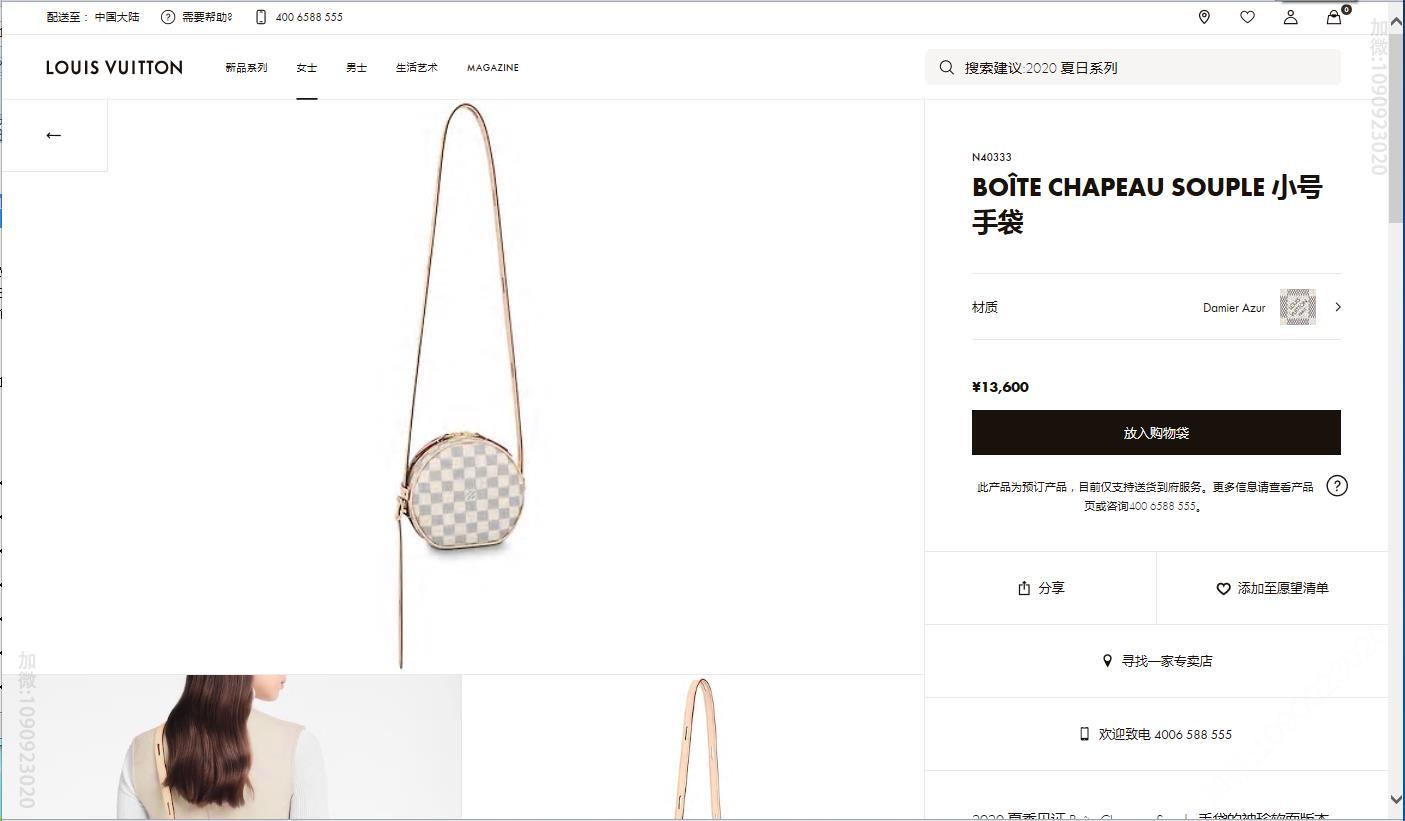Open the shopping bag icon

pos(1334,17)
